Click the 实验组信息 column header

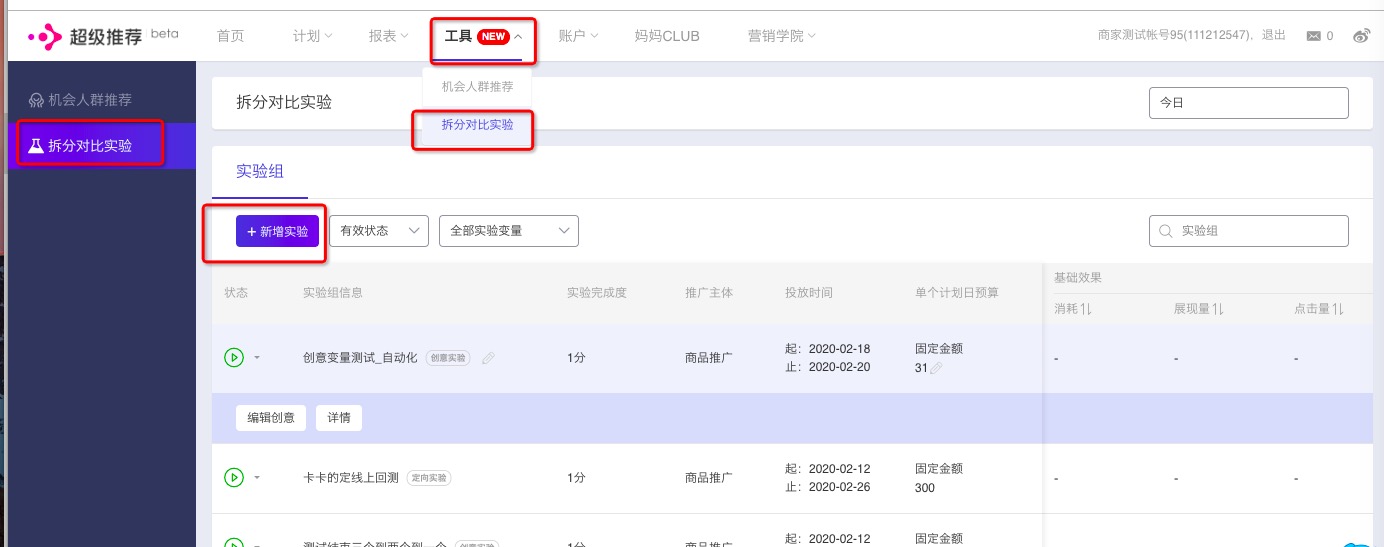click(333, 293)
